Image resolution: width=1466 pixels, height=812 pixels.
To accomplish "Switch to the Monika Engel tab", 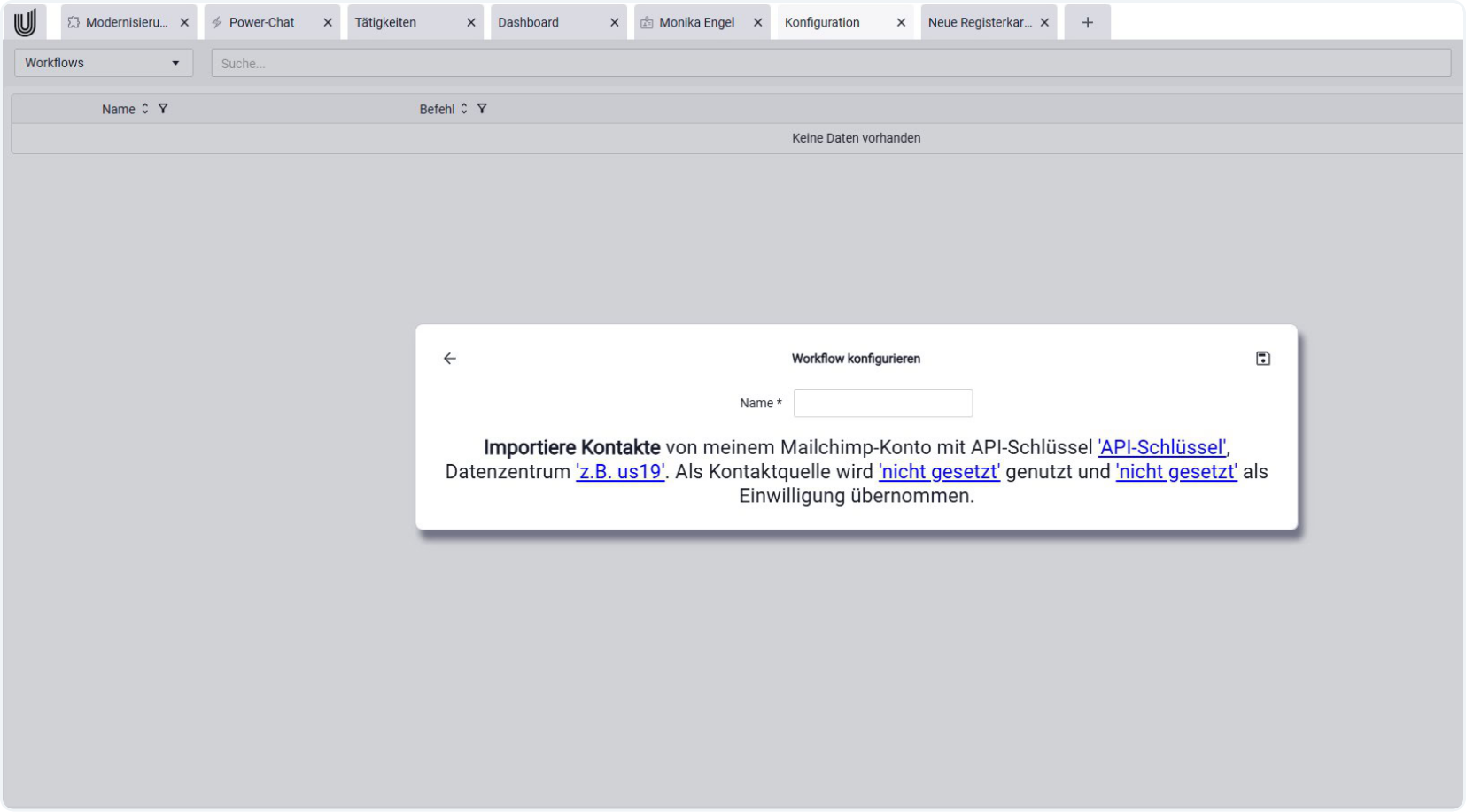I will click(x=696, y=23).
